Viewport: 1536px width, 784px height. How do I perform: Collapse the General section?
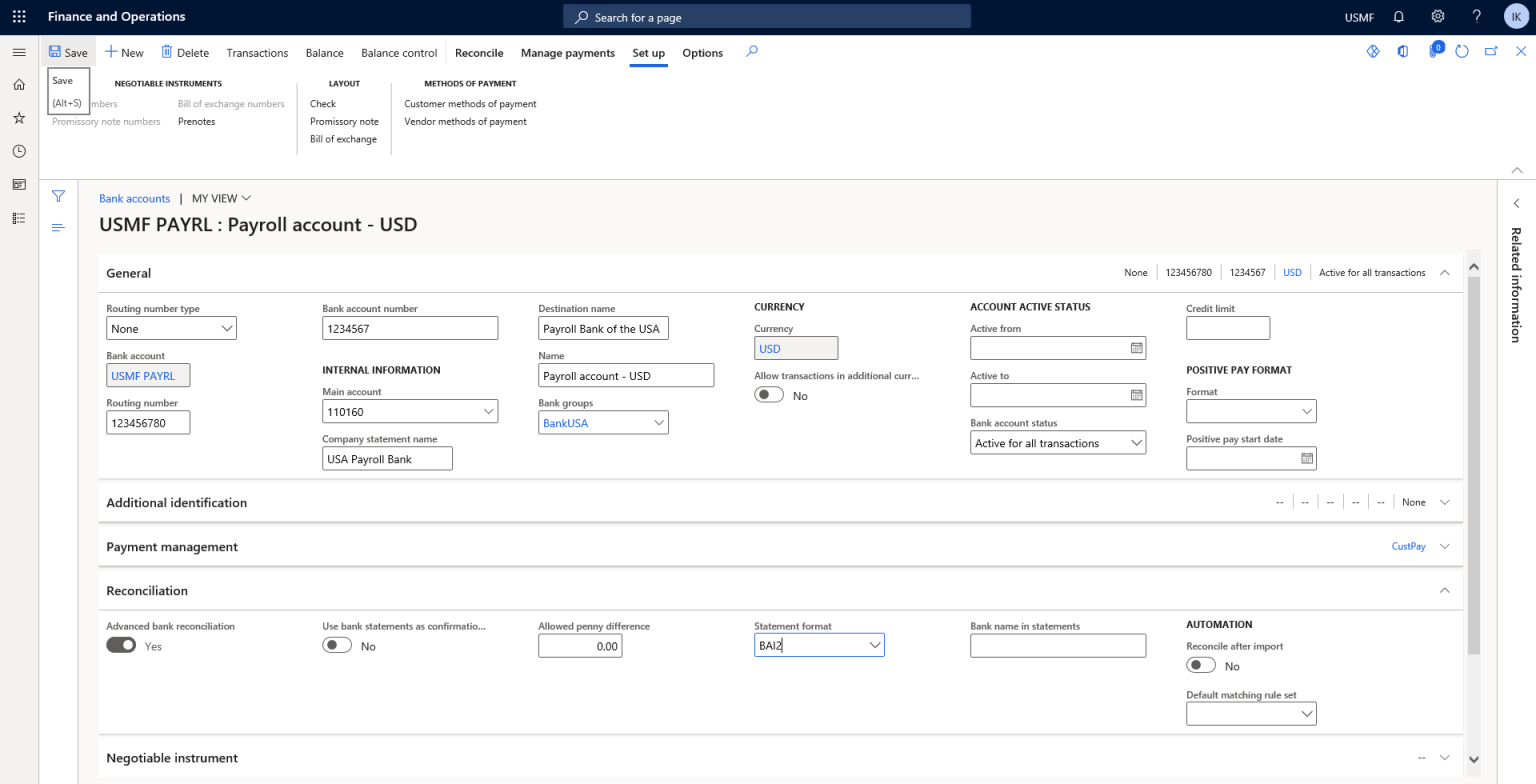[x=1444, y=272]
